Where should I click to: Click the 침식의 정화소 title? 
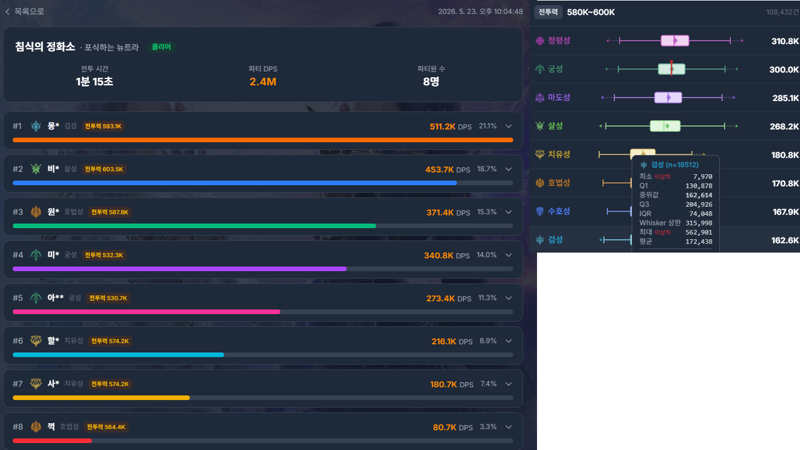click(x=45, y=47)
